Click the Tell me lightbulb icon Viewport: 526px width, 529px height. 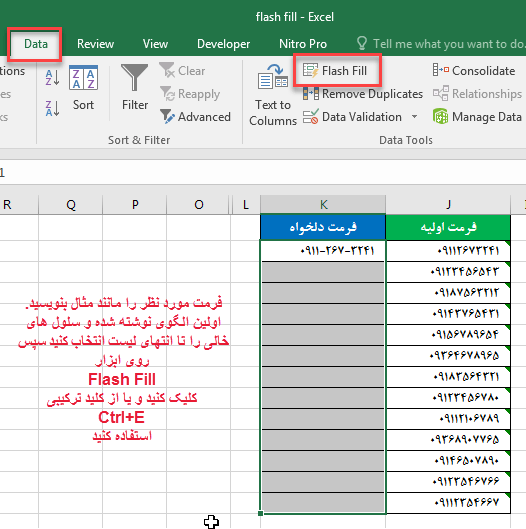click(x=362, y=44)
